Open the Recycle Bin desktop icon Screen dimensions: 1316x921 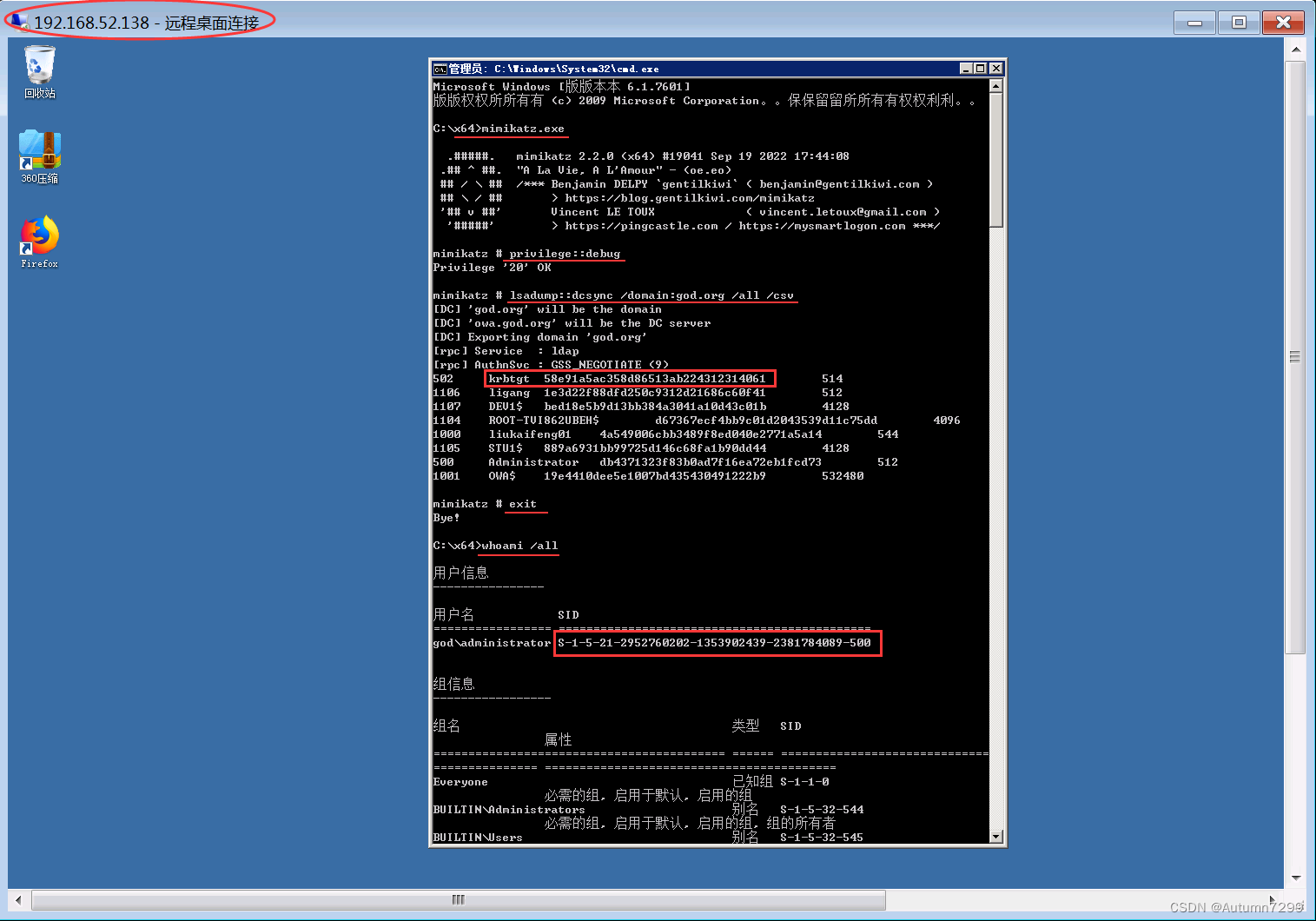(x=39, y=71)
